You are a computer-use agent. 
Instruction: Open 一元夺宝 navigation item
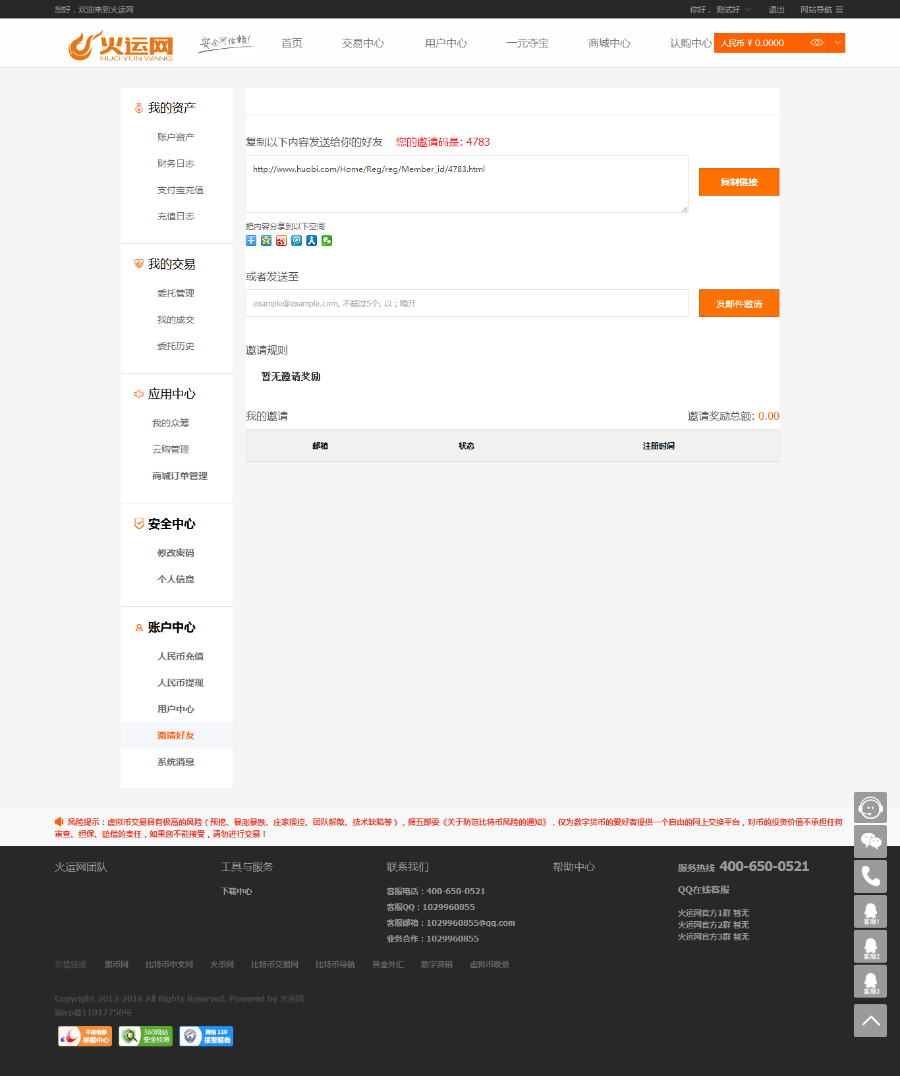click(527, 43)
